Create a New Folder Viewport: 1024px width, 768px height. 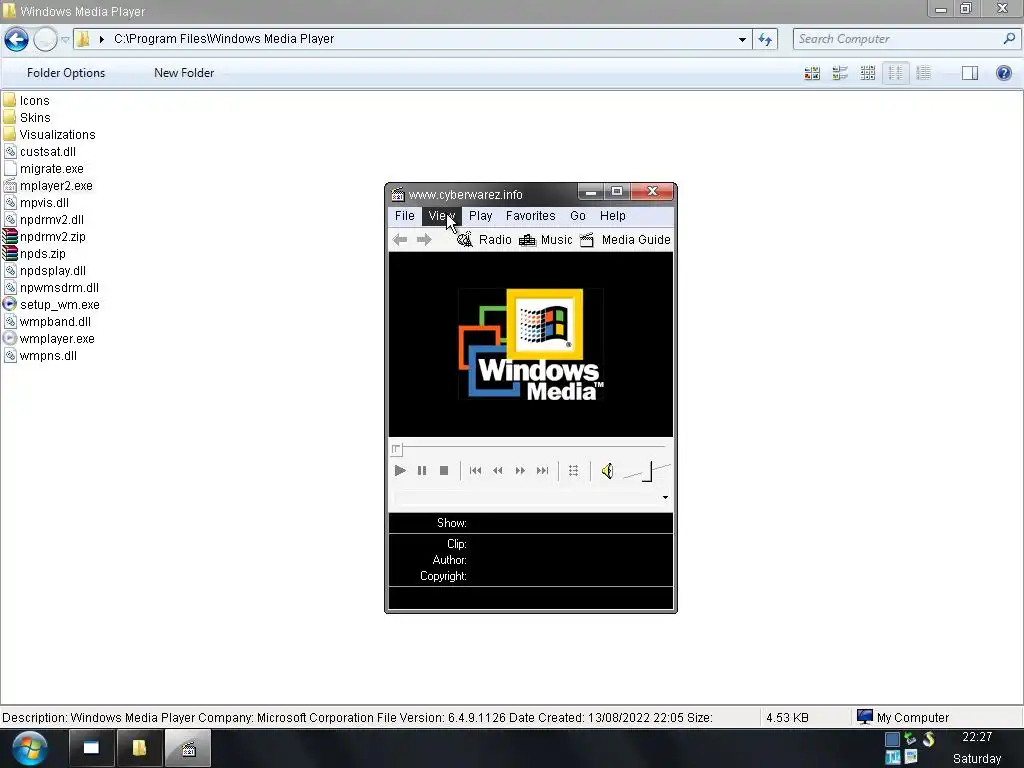(x=184, y=72)
